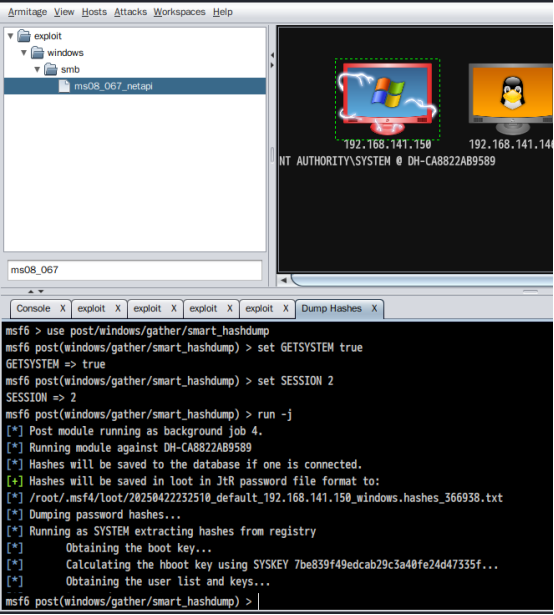Open the View menu
Screen dimensions: 554x615
pos(64,12)
